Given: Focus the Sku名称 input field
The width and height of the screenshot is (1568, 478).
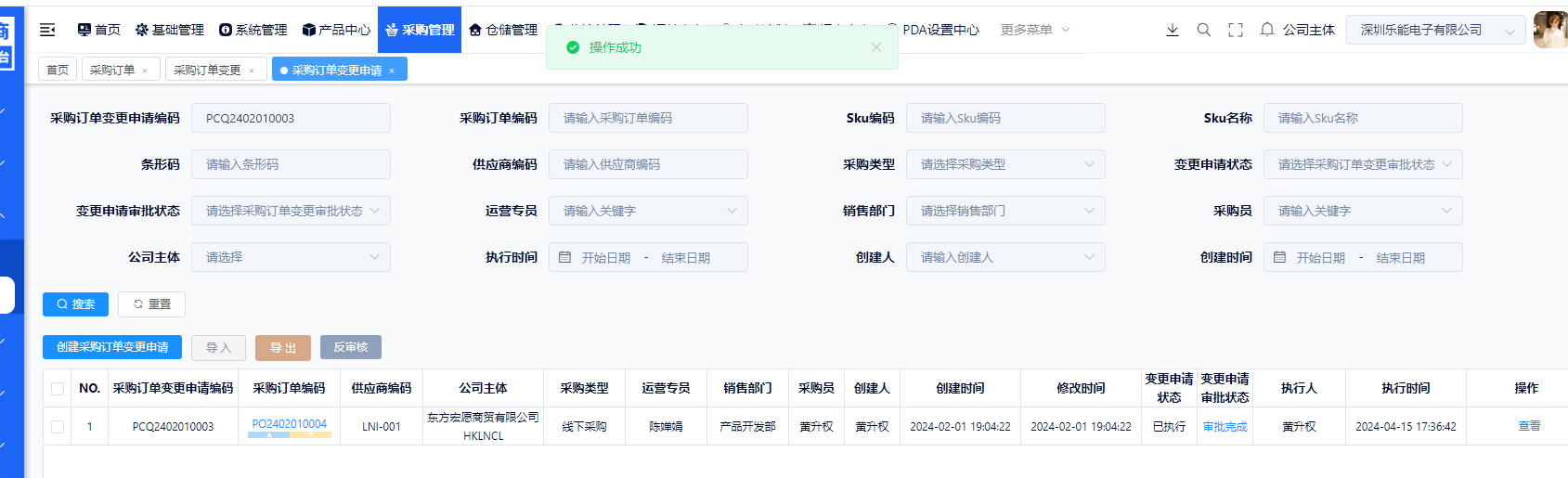Looking at the screenshot, I should [x=1363, y=118].
